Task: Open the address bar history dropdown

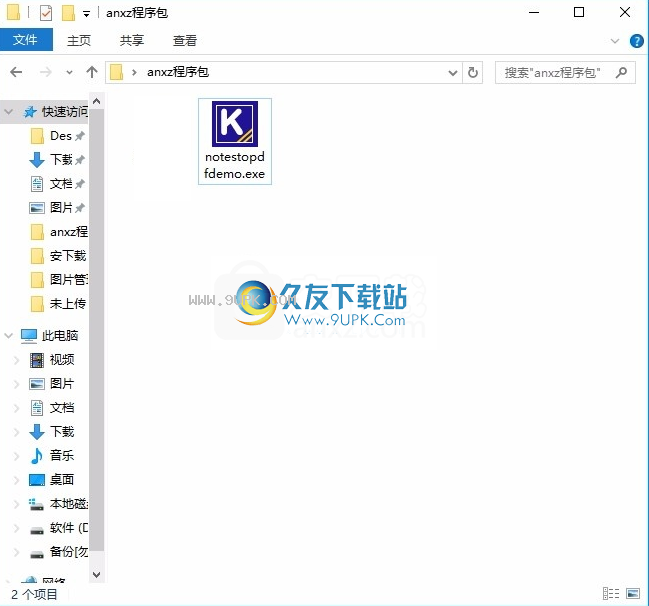Action: 453,73
